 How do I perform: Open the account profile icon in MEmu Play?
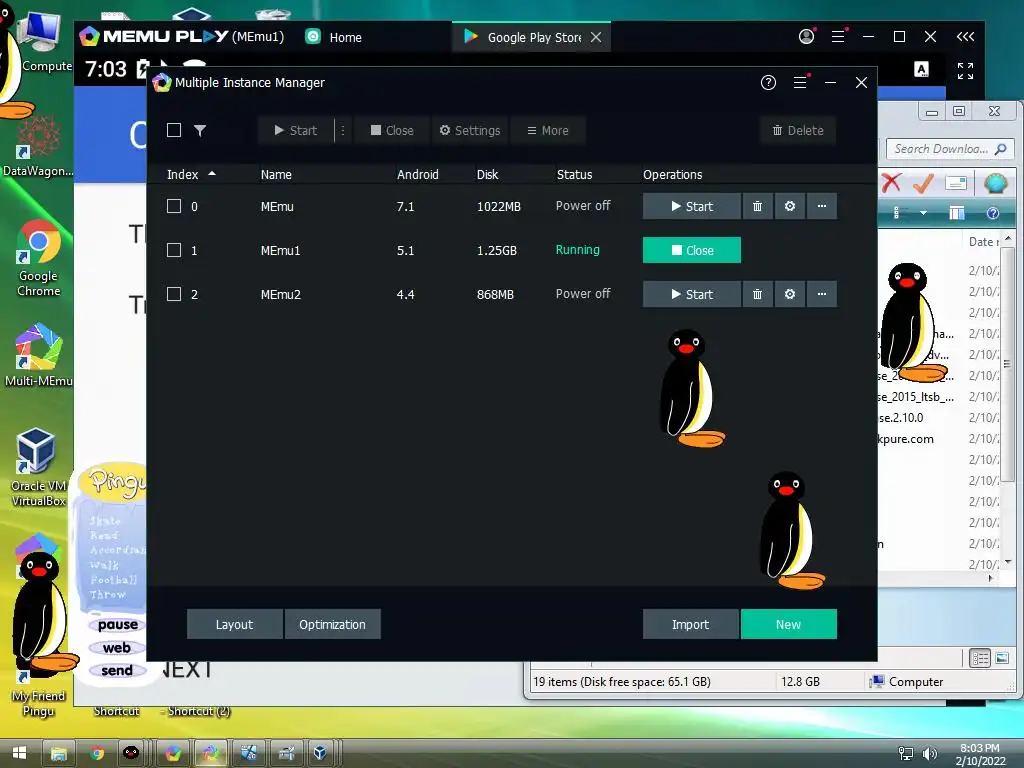[x=807, y=37]
